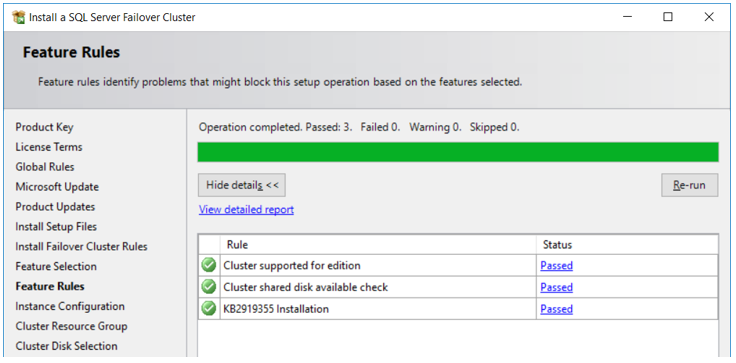Go to the Global Rules step
736x363 pixels.
pyautogui.click(x=45, y=167)
